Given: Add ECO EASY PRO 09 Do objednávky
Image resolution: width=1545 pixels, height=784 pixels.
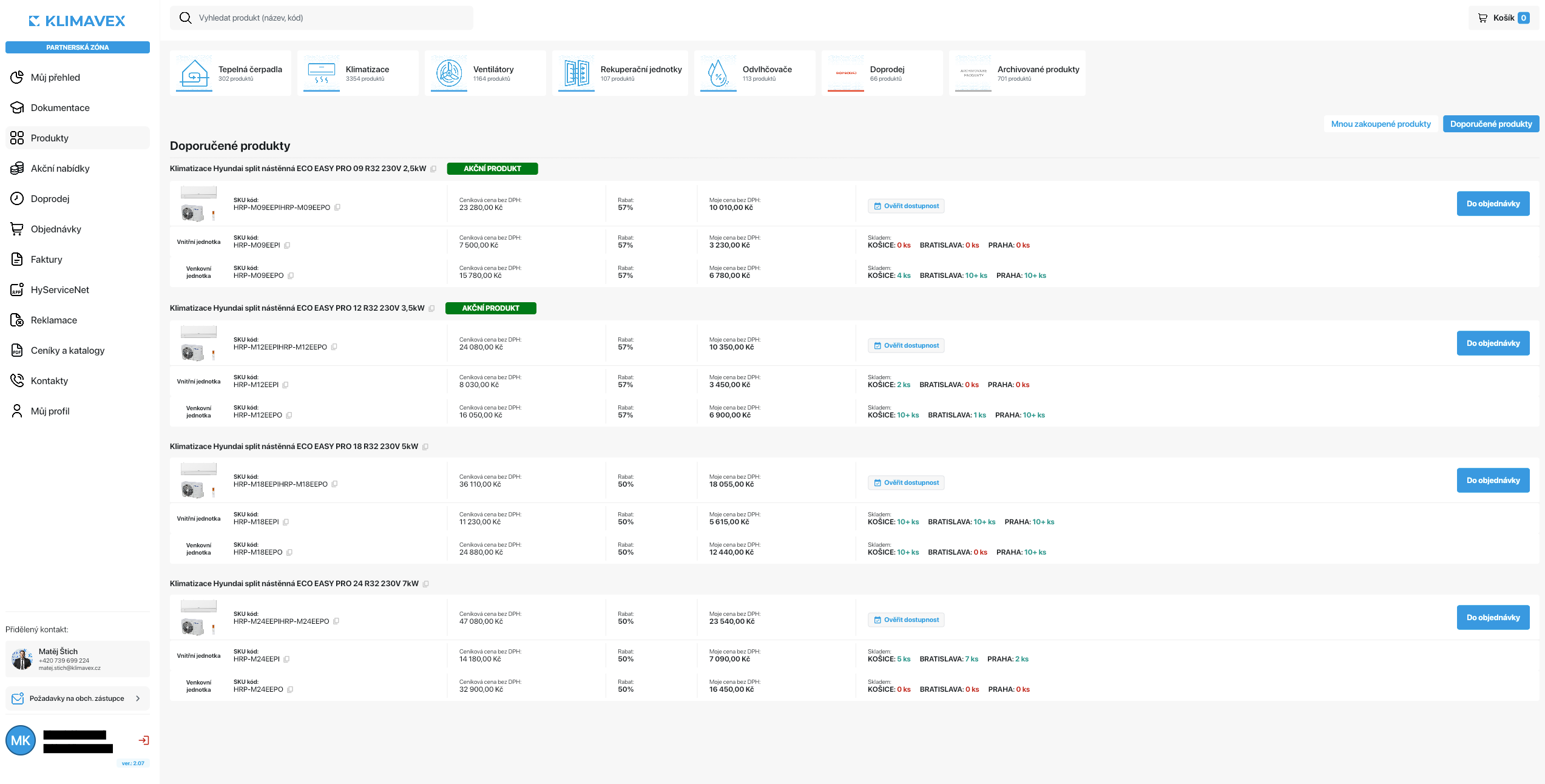Looking at the screenshot, I should point(1493,204).
